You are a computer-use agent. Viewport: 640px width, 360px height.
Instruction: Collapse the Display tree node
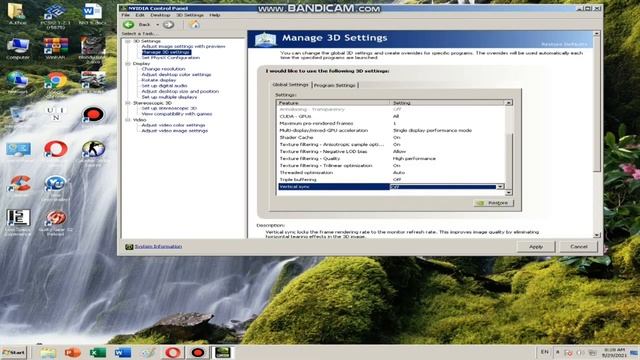(128, 64)
